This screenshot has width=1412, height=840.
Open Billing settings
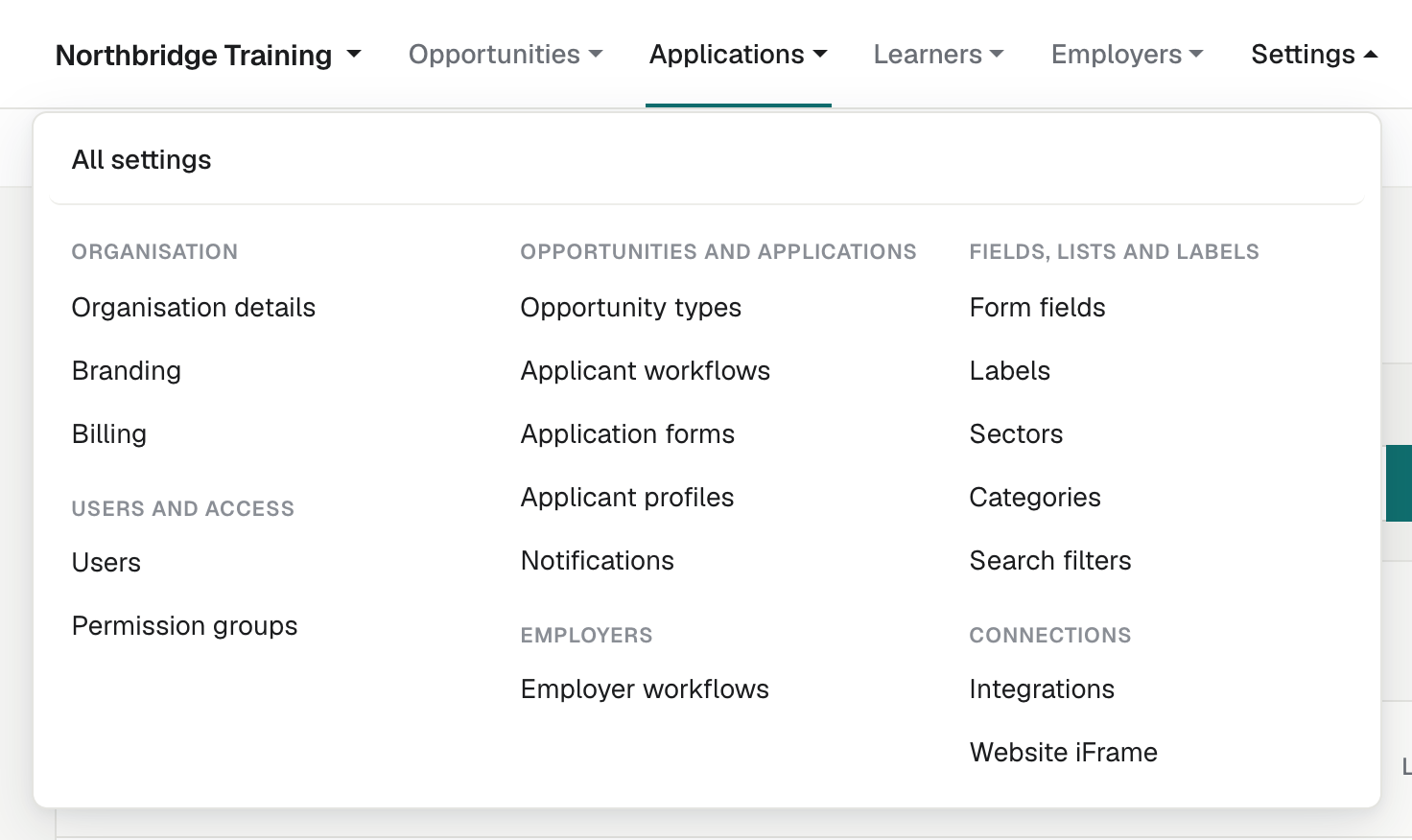(109, 434)
